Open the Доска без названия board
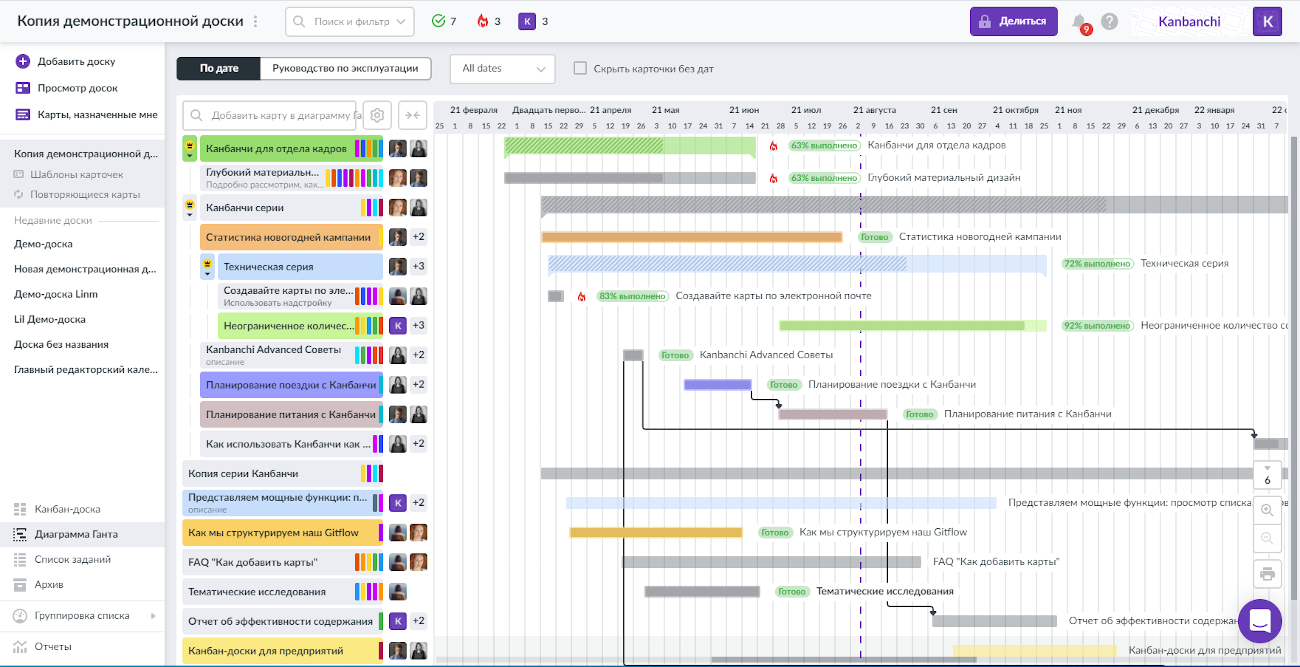Screen dimensions: 1300x667 [x=61, y=344]
